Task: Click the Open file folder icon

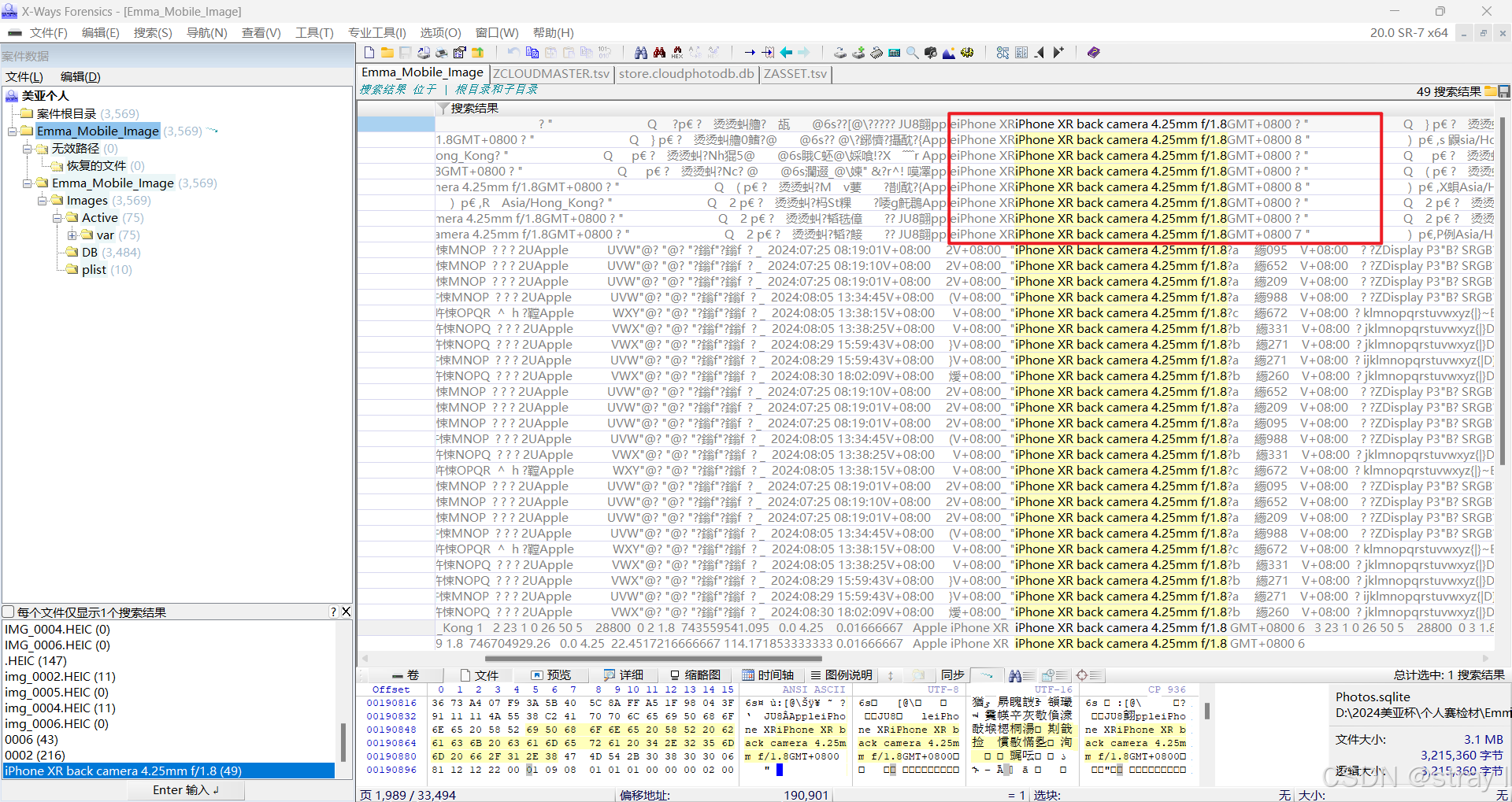Action: tap(387, 53)
